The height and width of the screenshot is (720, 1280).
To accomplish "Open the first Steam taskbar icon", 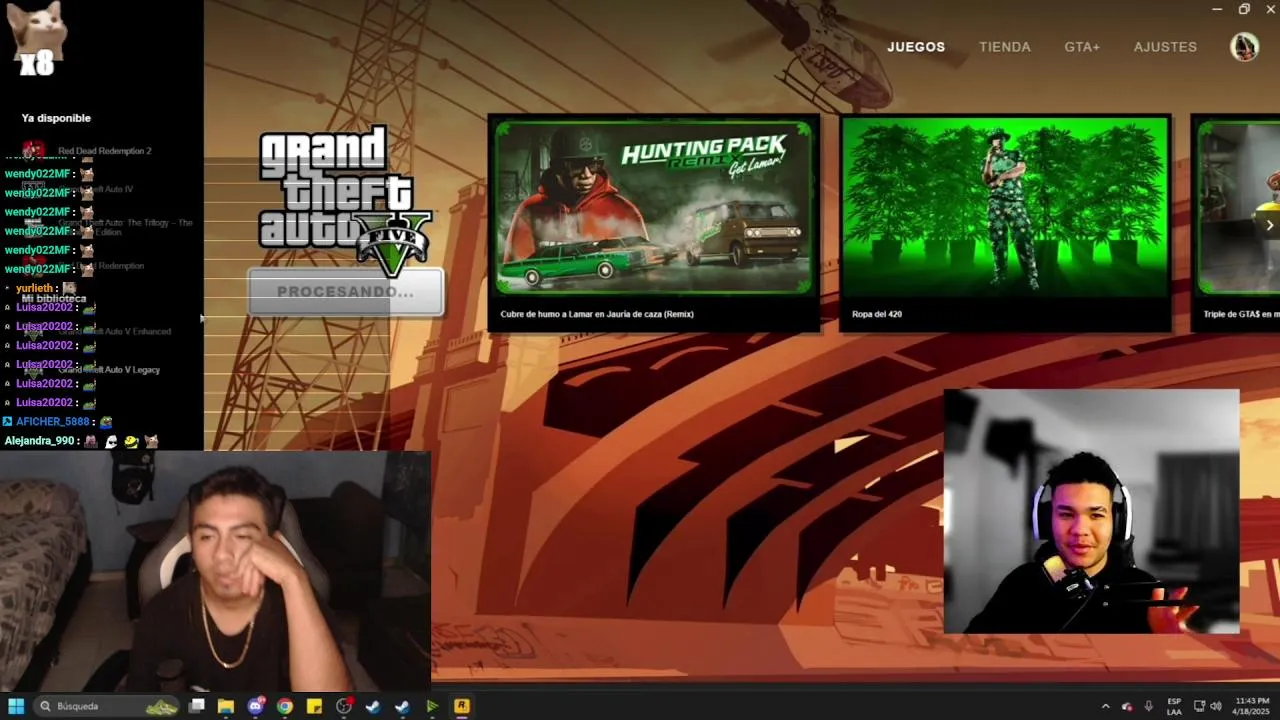I will point(373,706).
